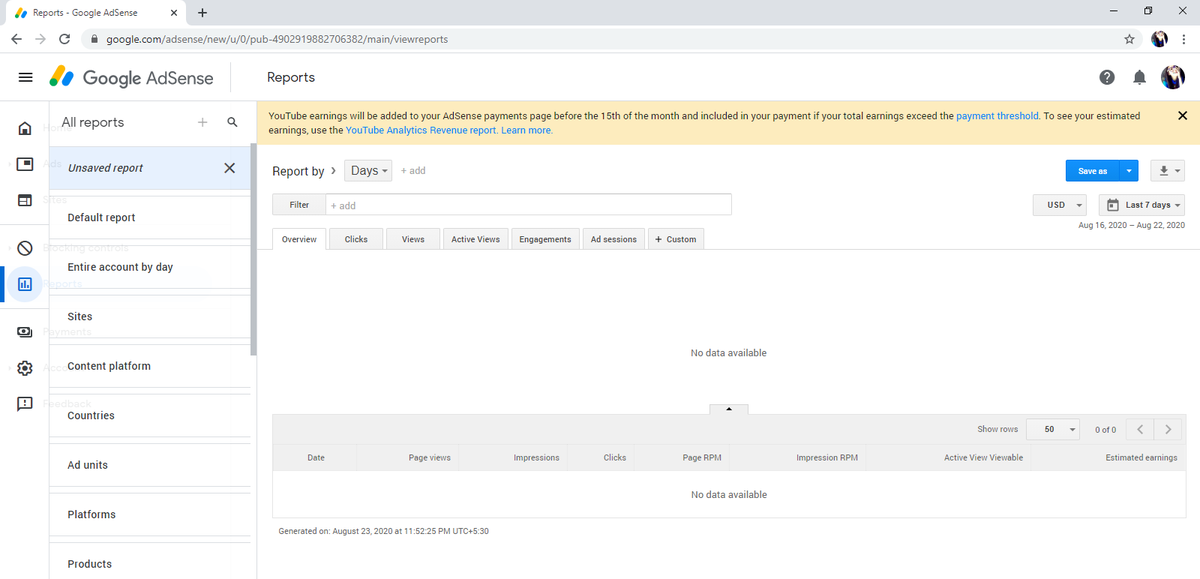Open the download report dropdown
The height and width of the screenshot is (579, 1200).
[x=1168, y=171]
